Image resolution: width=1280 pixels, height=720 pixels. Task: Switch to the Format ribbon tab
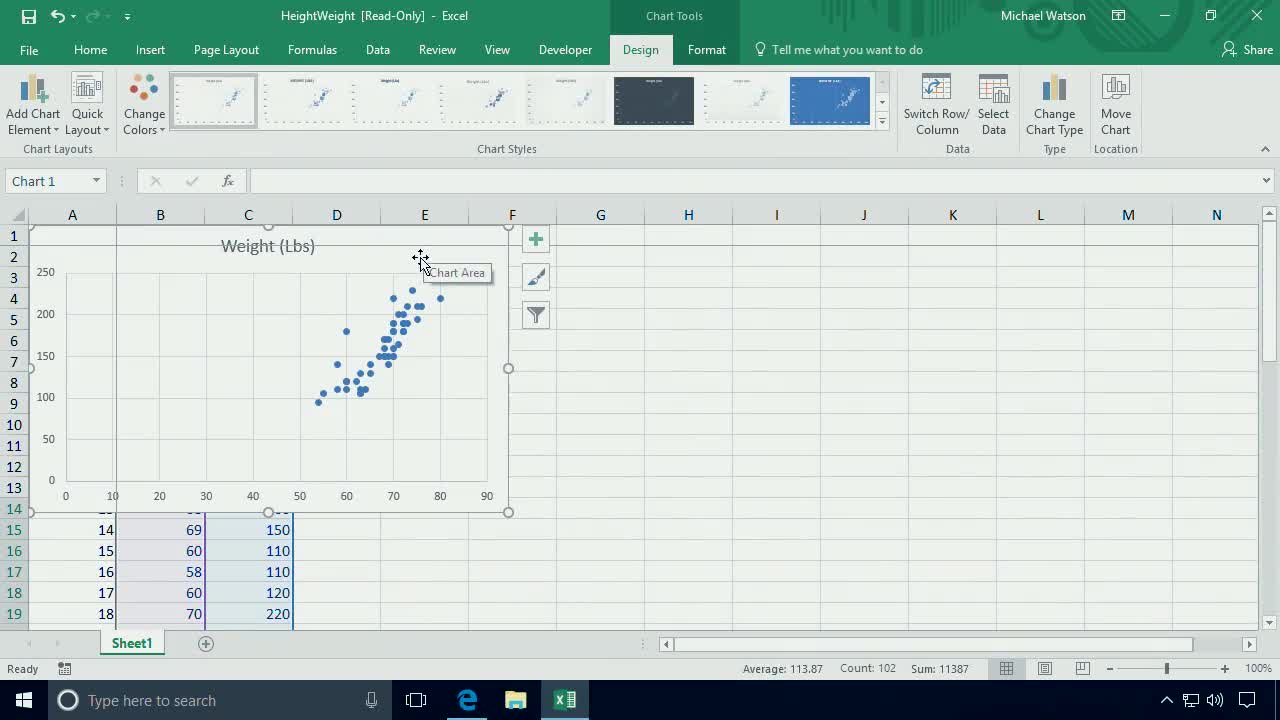[x=707, y=49]
